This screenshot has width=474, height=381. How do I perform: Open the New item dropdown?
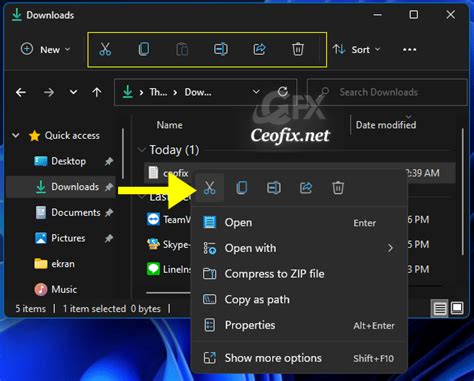pyautogui.click(x=46, y=50)
